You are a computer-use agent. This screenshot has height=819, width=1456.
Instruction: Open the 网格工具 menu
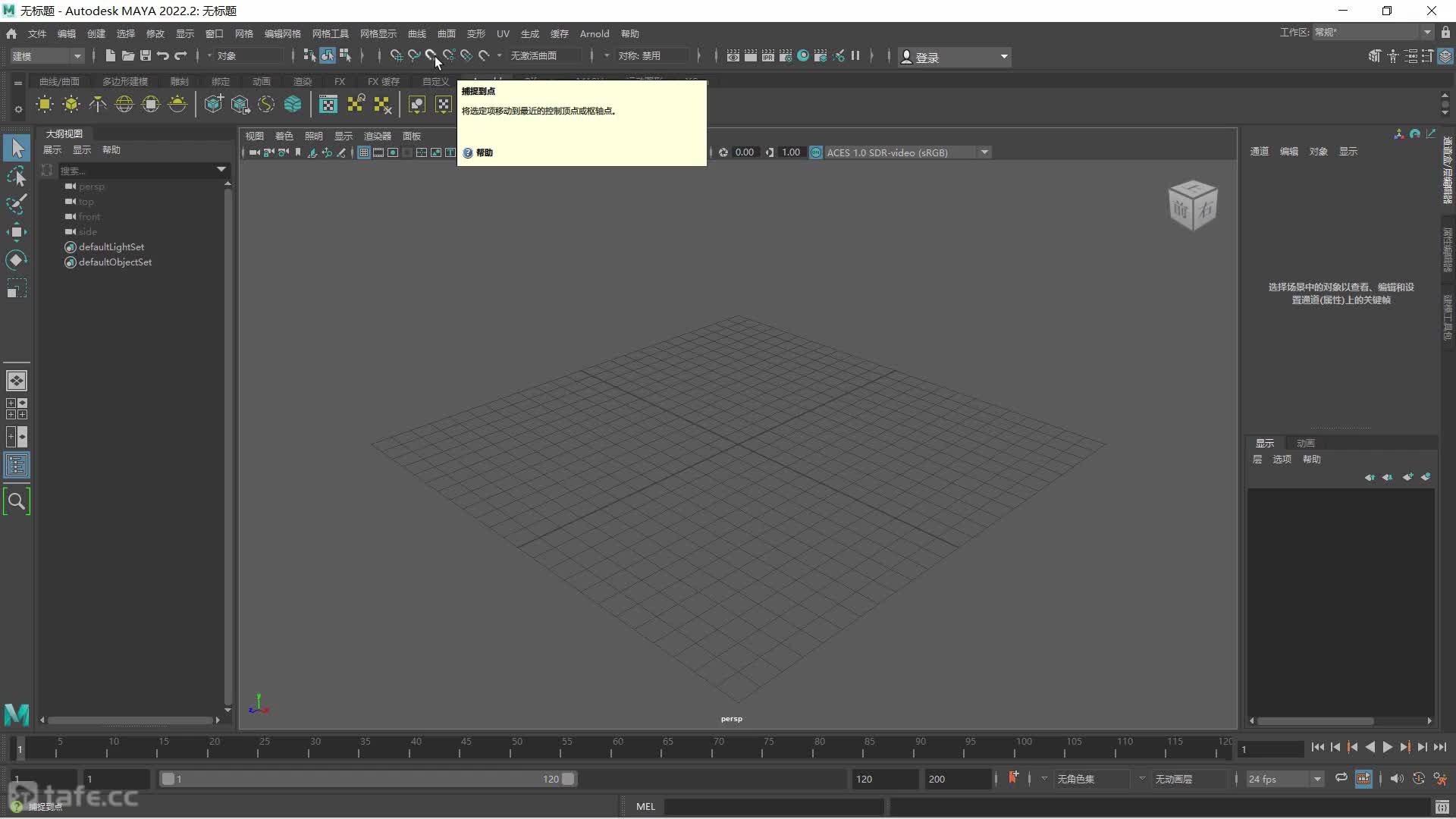click(x=331, y=33)
